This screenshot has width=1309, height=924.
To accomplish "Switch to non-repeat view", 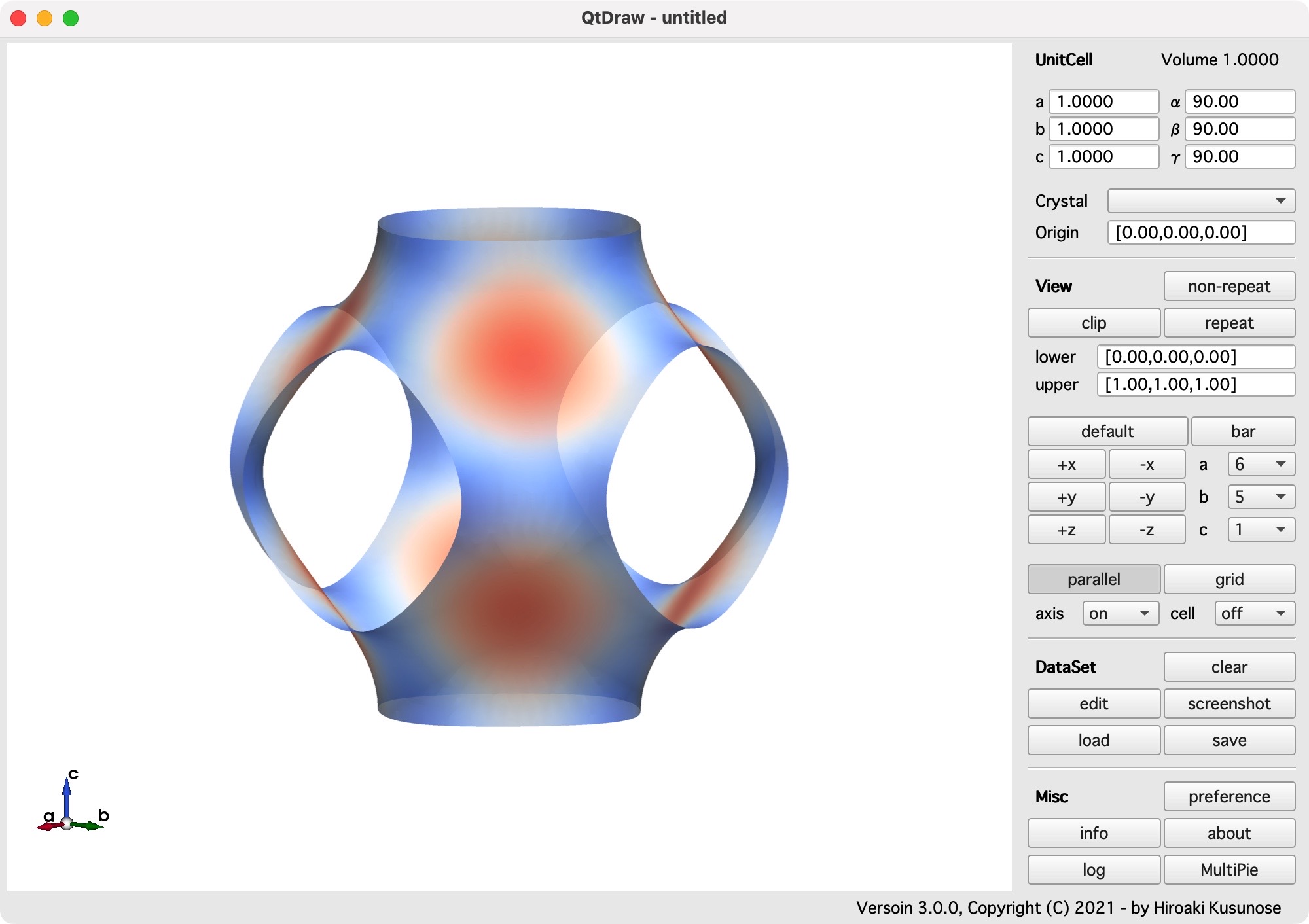I will (1228, 286).
